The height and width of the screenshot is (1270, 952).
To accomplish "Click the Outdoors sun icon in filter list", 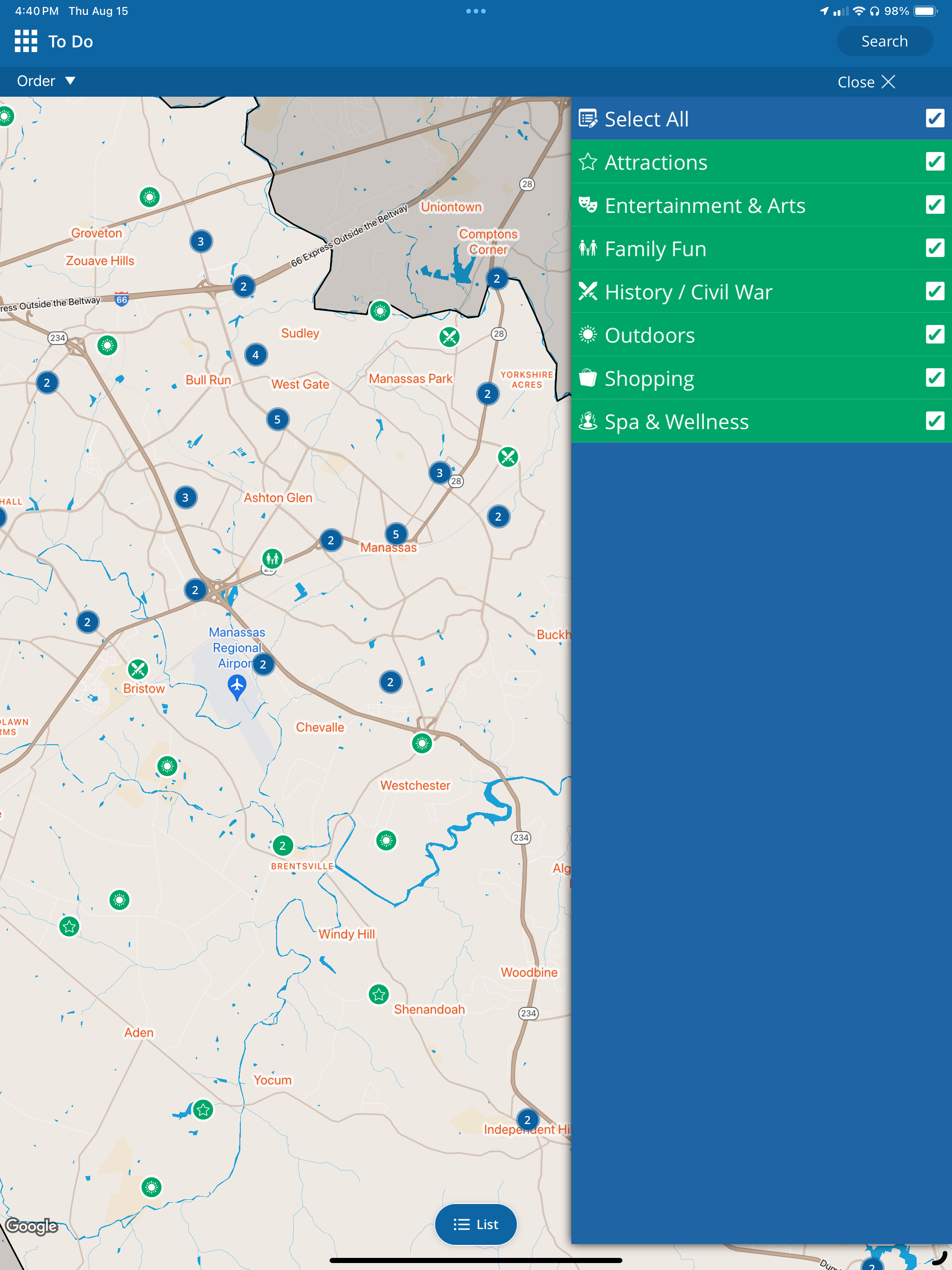I will (588, 335).
